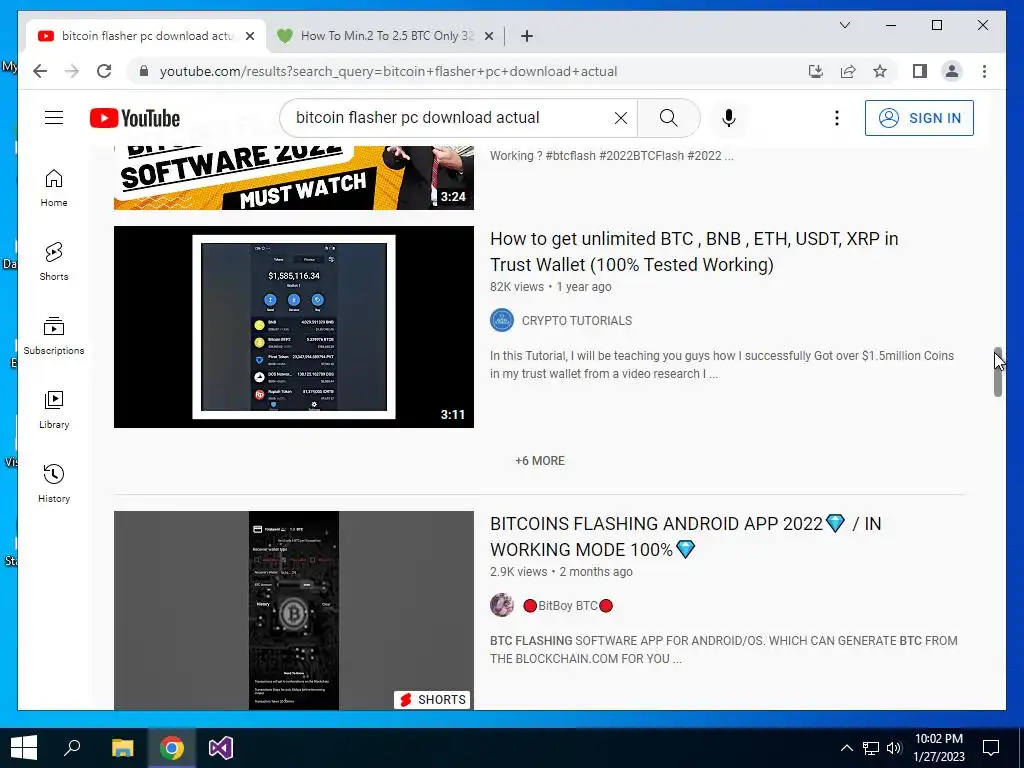Expand +6 MORE results
1024x768 pixels.
[539, 461]
